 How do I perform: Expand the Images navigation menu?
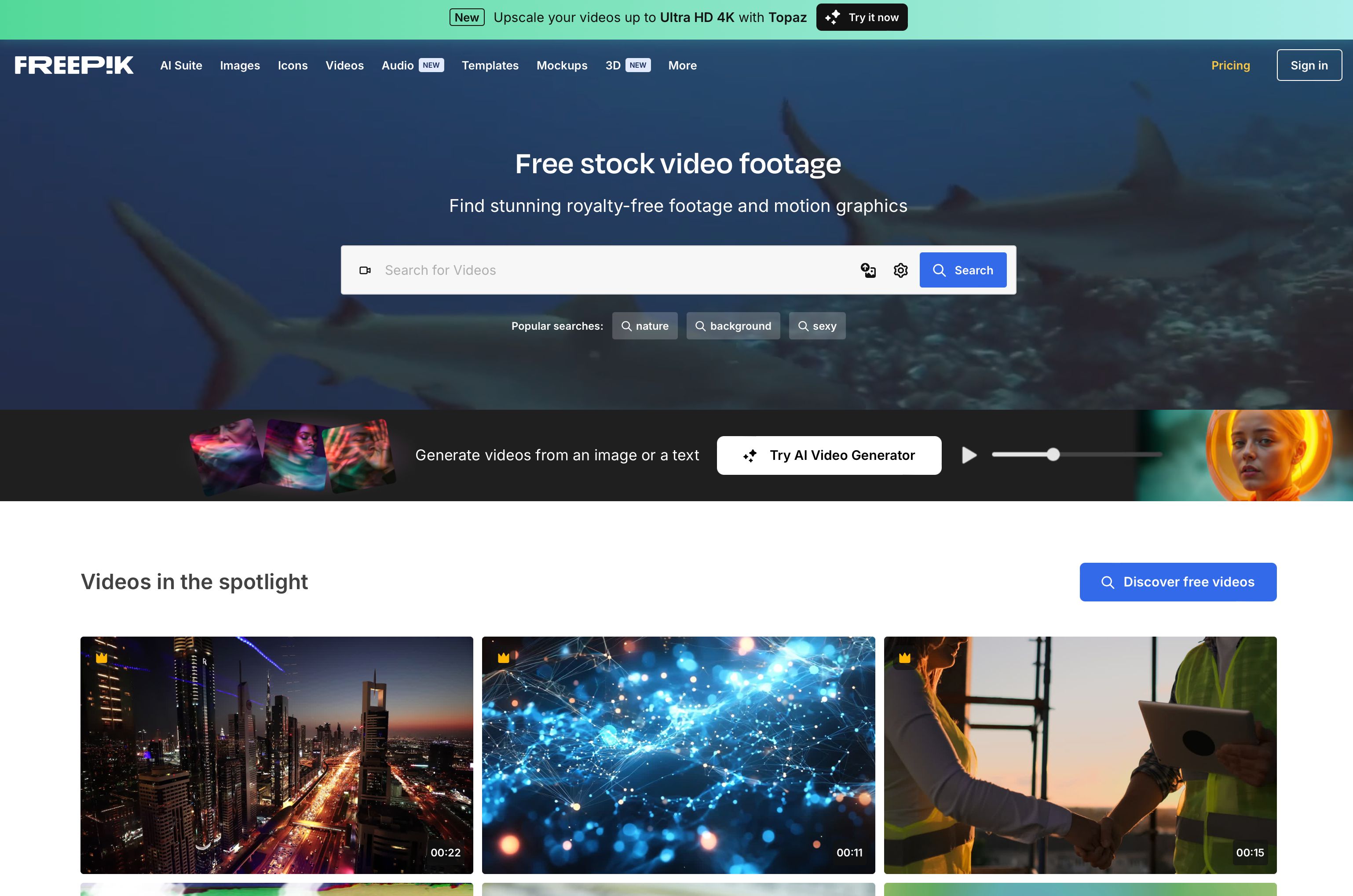[240, 65]
